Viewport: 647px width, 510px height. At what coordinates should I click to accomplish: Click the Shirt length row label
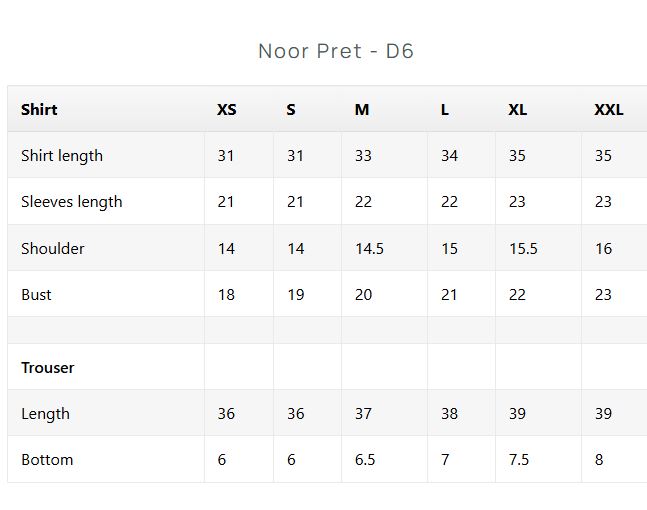coord(62,156)
